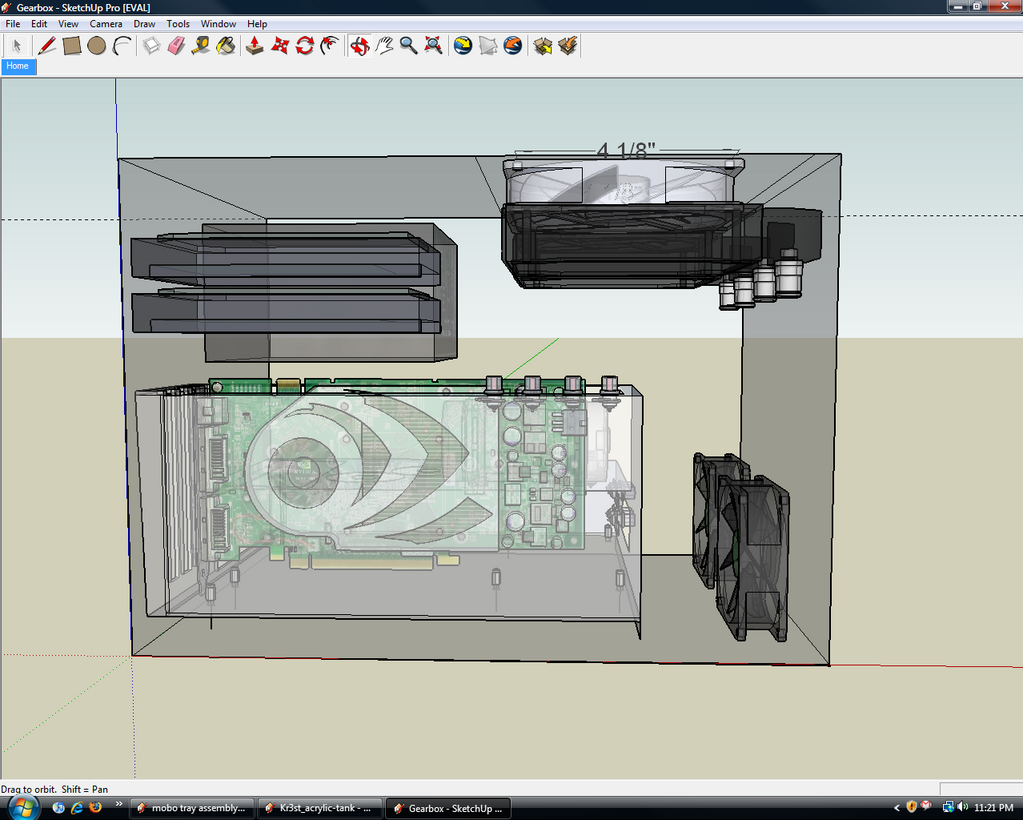Viewport: 1023px width, 820px height.
Task: Click the network connection tray icon
Action: tap(949, 808)
